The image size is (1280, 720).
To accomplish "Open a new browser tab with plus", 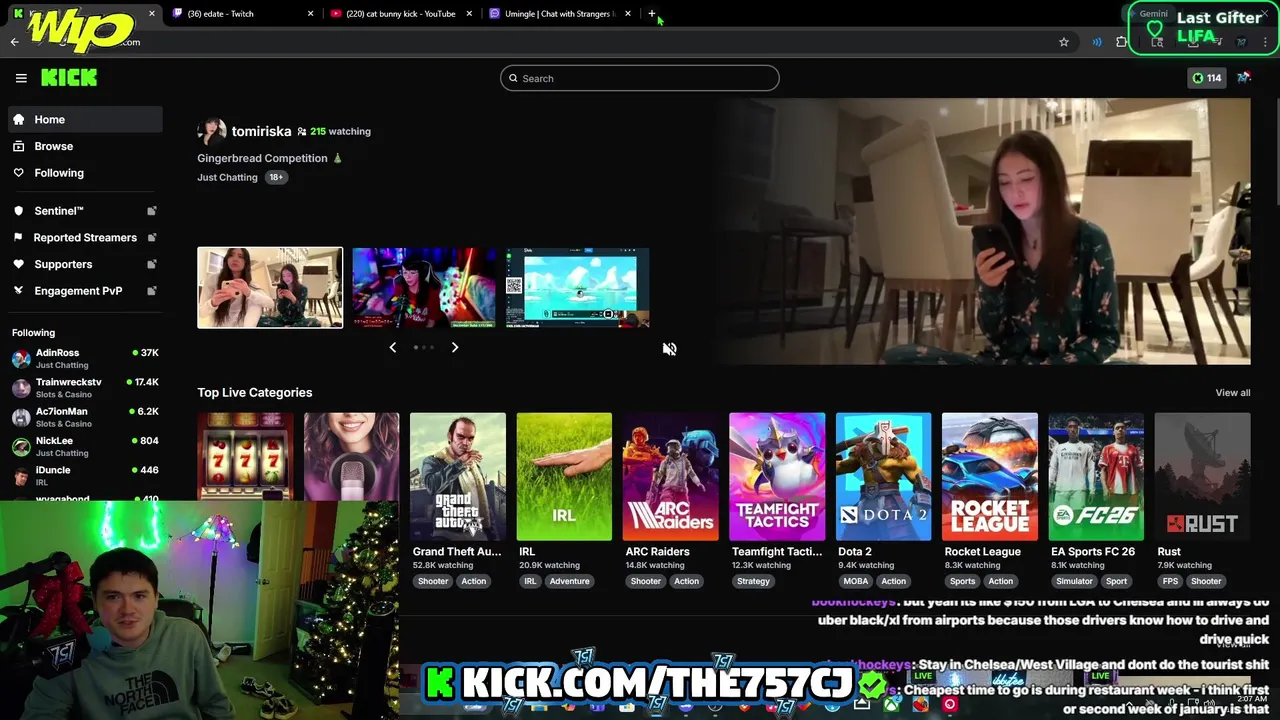I will coord(652,14).
